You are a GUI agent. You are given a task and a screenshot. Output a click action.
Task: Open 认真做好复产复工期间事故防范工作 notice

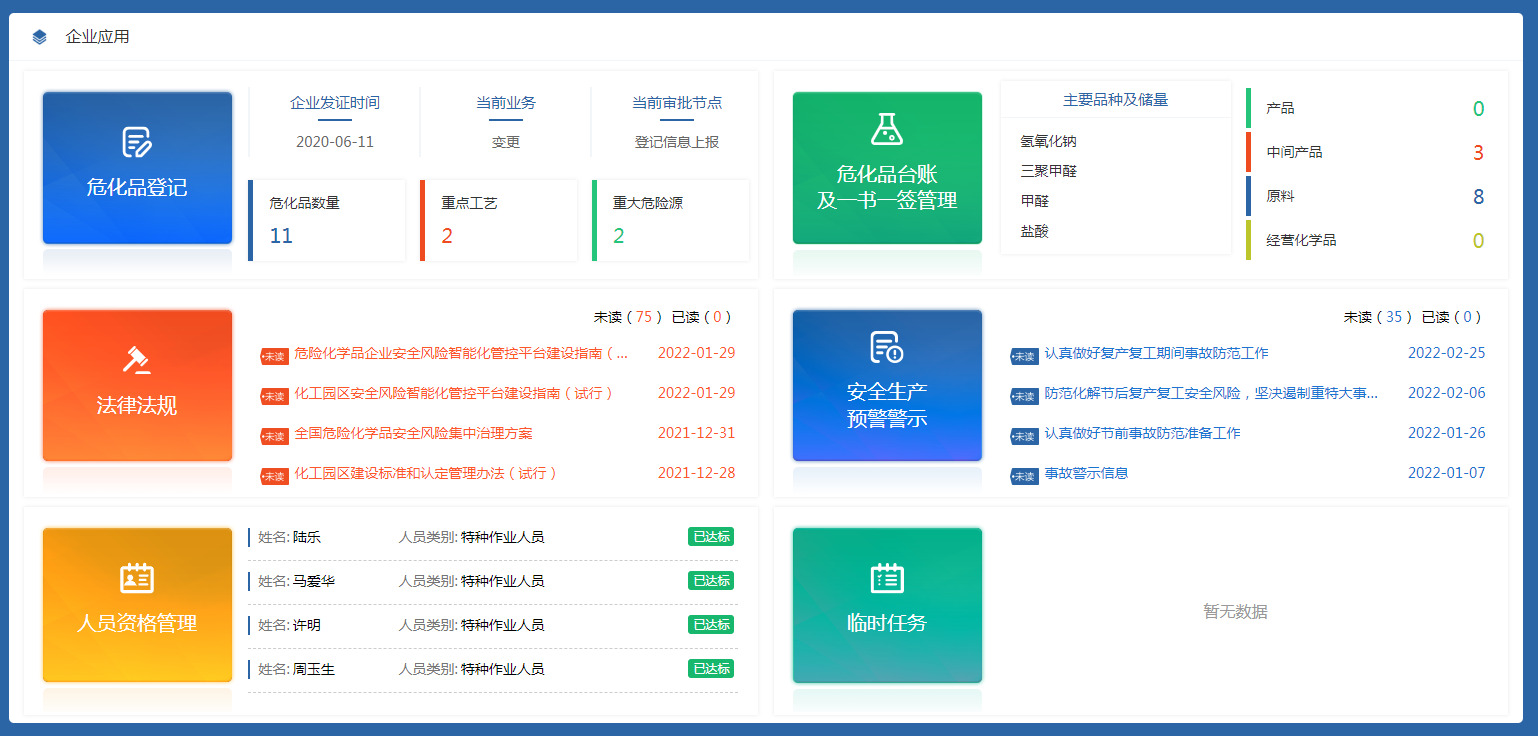coord(1156,353)
